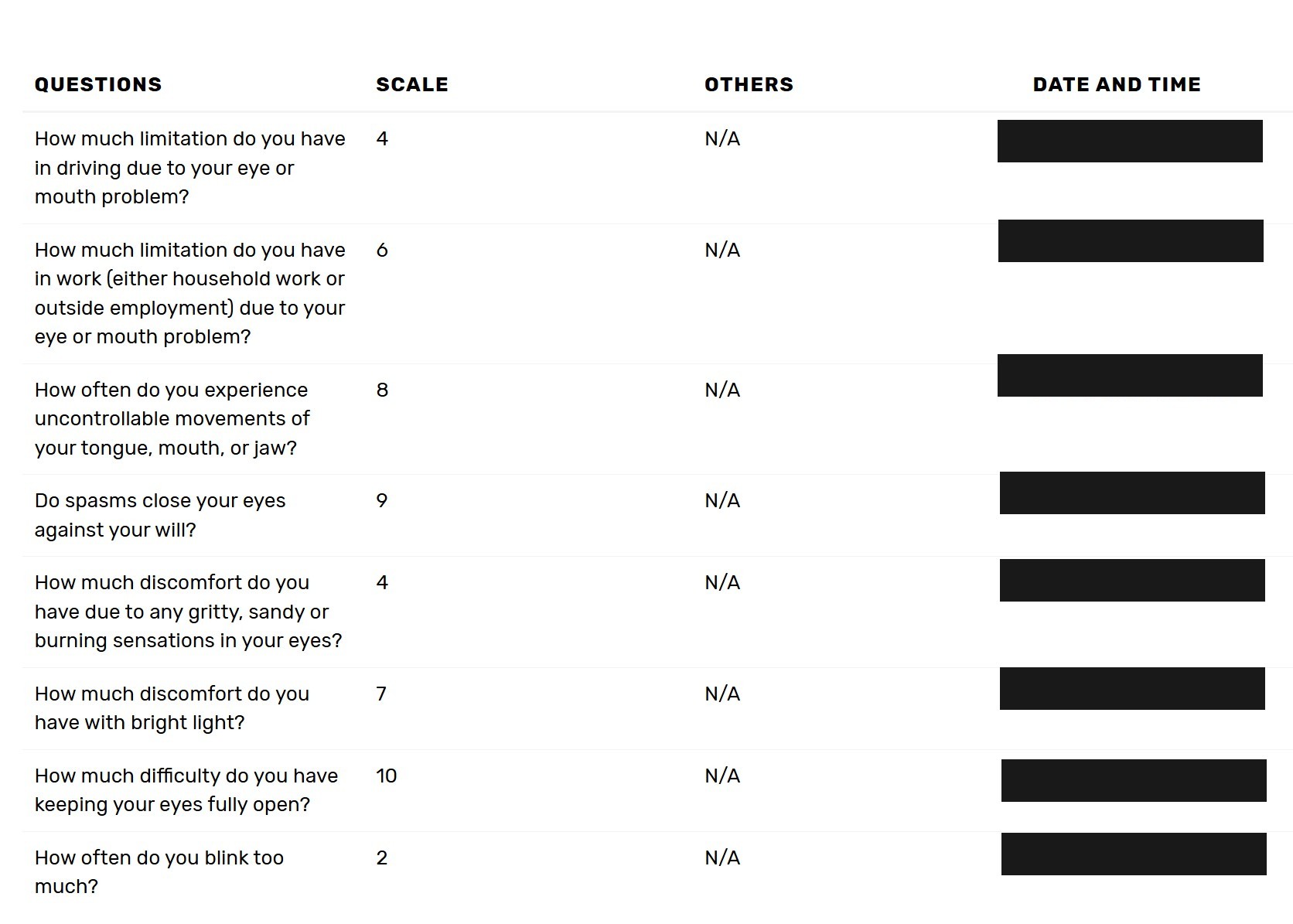Image resolution: width=1293 pixels, height=924 pixels.
Task: Select the work limitation question text
Action: (189, 293)
